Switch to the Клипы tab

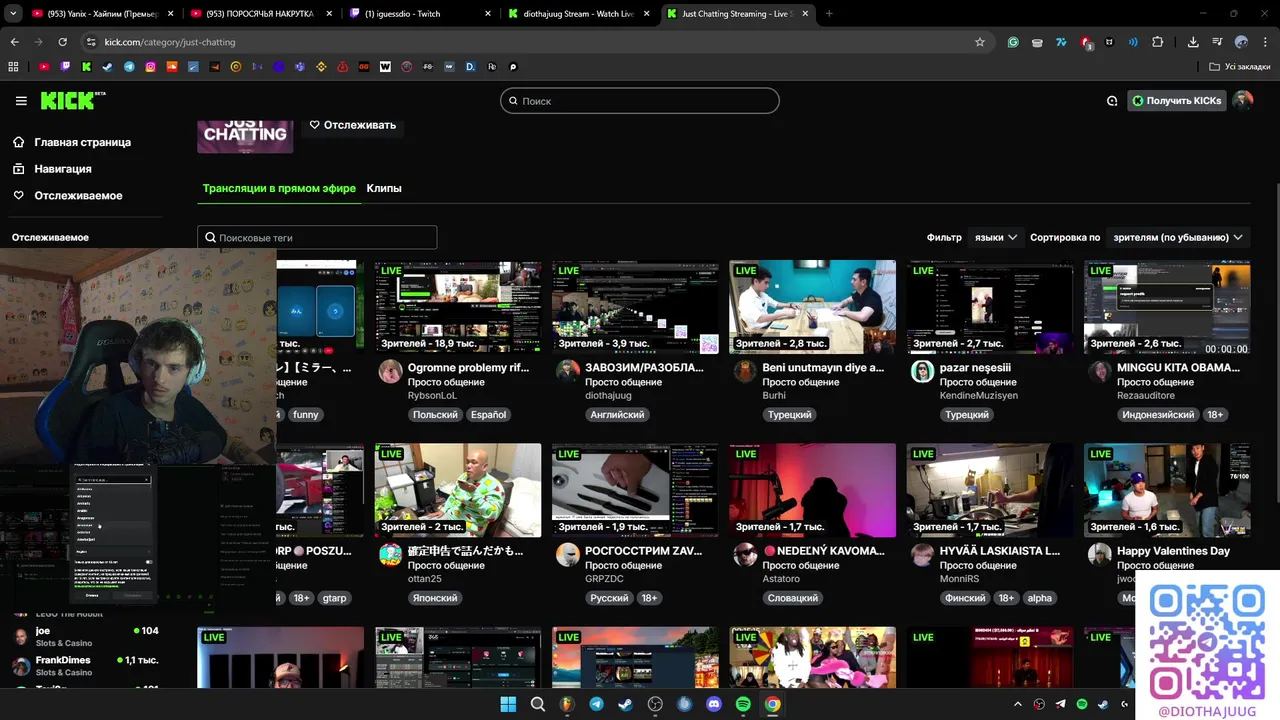(384, 188)
